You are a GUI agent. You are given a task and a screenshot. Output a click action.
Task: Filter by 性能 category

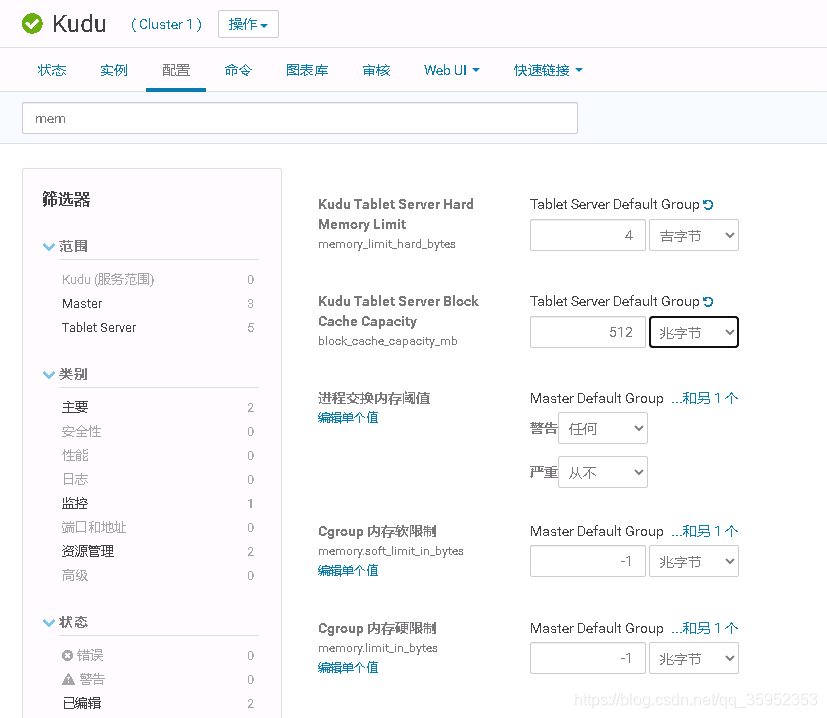pos(75,455)
